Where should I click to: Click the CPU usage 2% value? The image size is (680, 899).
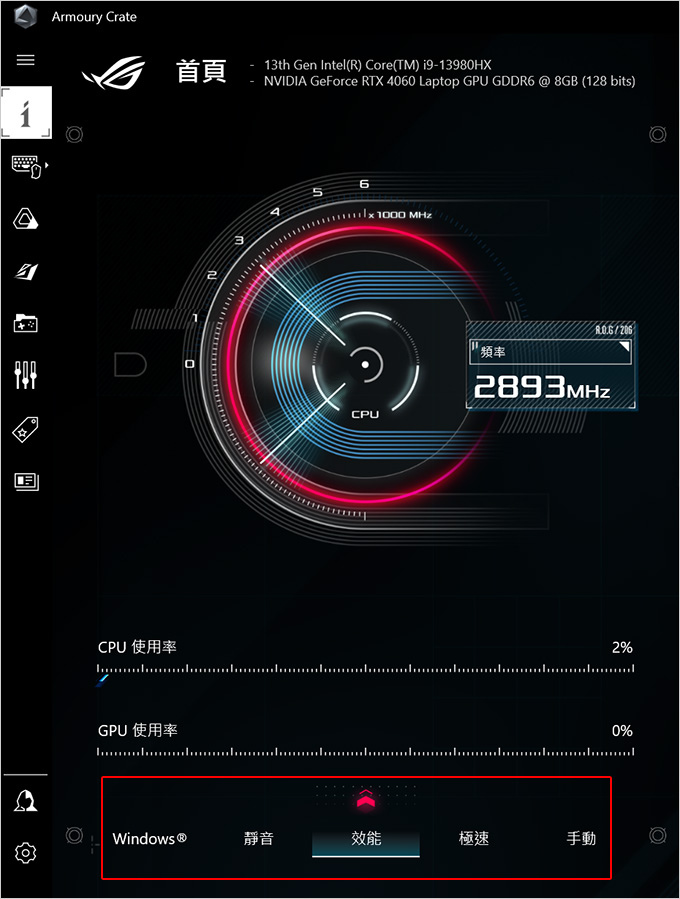622,647
